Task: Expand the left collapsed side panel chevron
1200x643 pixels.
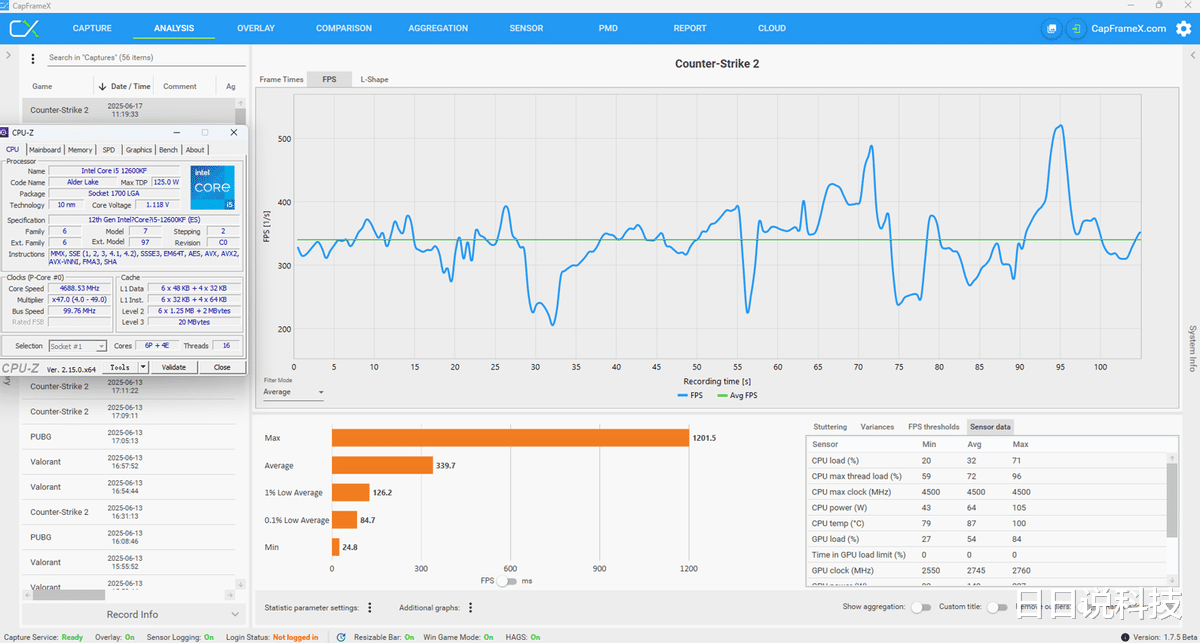Action: pos(8,55)
